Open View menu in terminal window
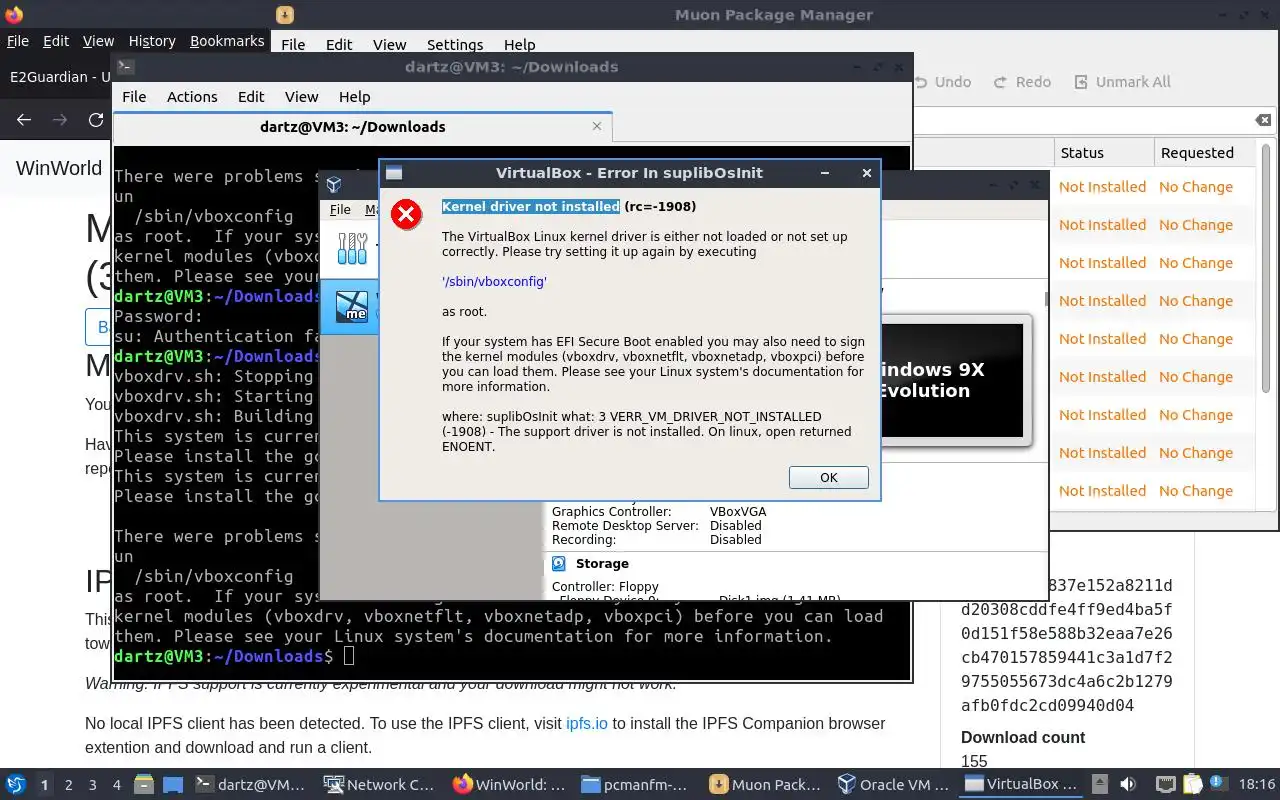Screen dimensions: 1280x800 [301, 97]
